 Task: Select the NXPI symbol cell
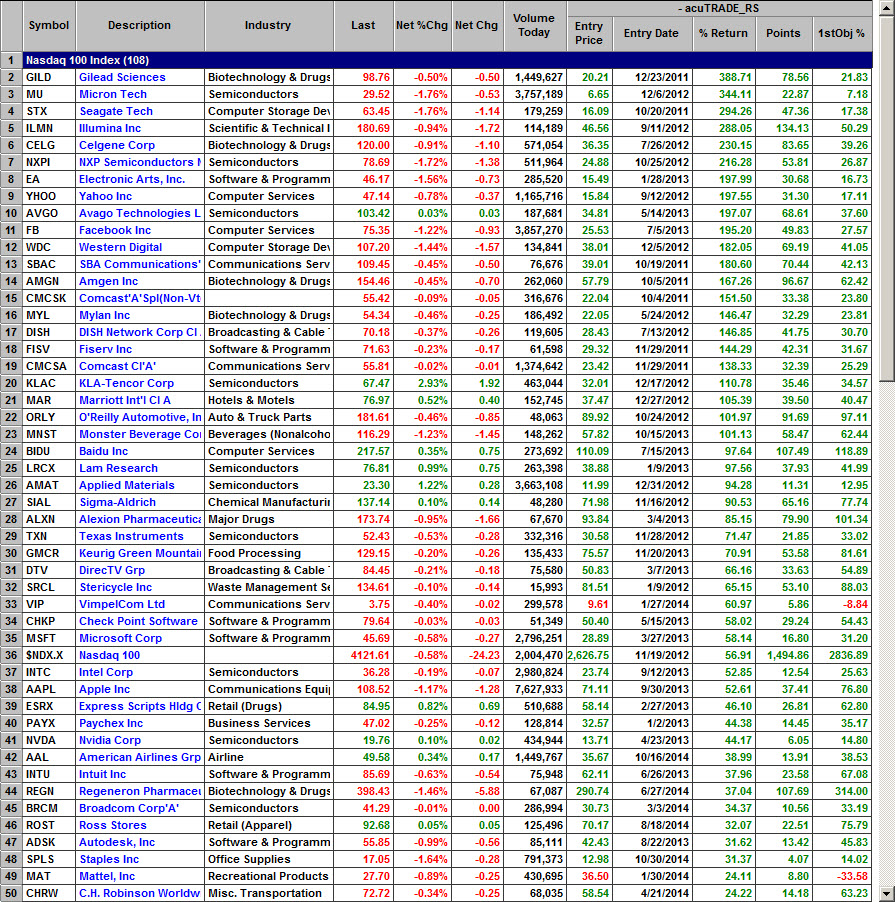(49, 162)
